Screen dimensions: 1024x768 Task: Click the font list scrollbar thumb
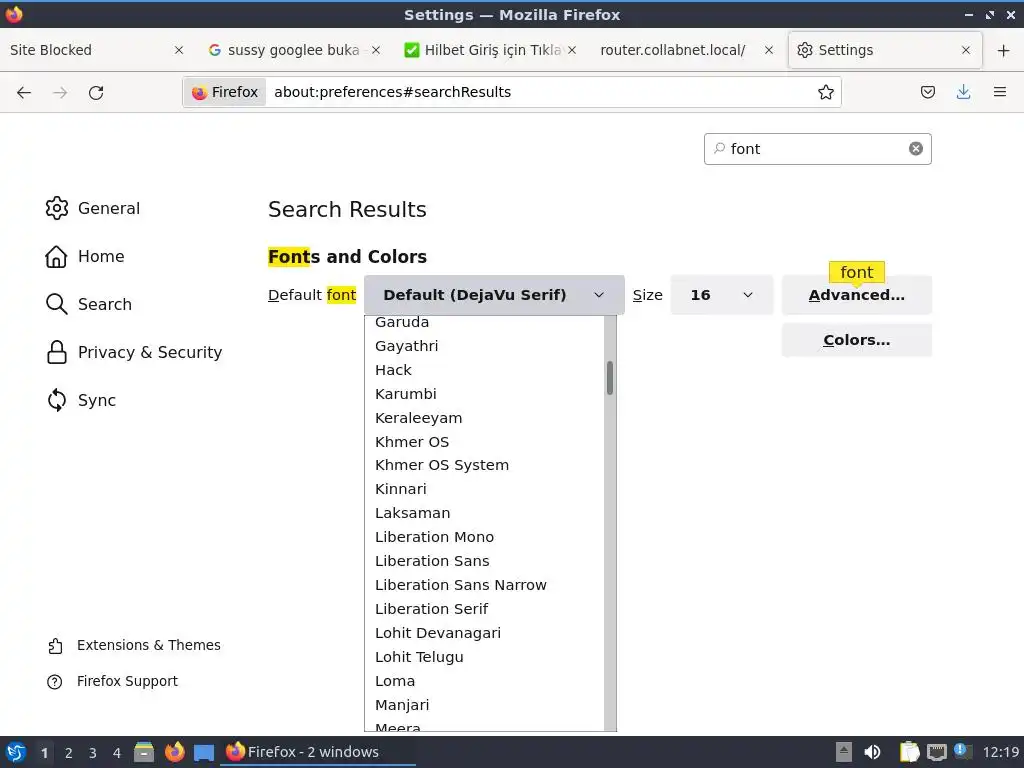click(x=610, y=378)
